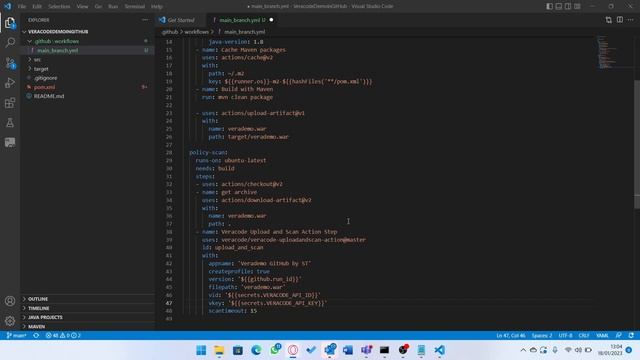Viewport: 640px width, 360px height.
Task: Open main_branch.yml in the Explorer tree
Action: click(87, 50)
